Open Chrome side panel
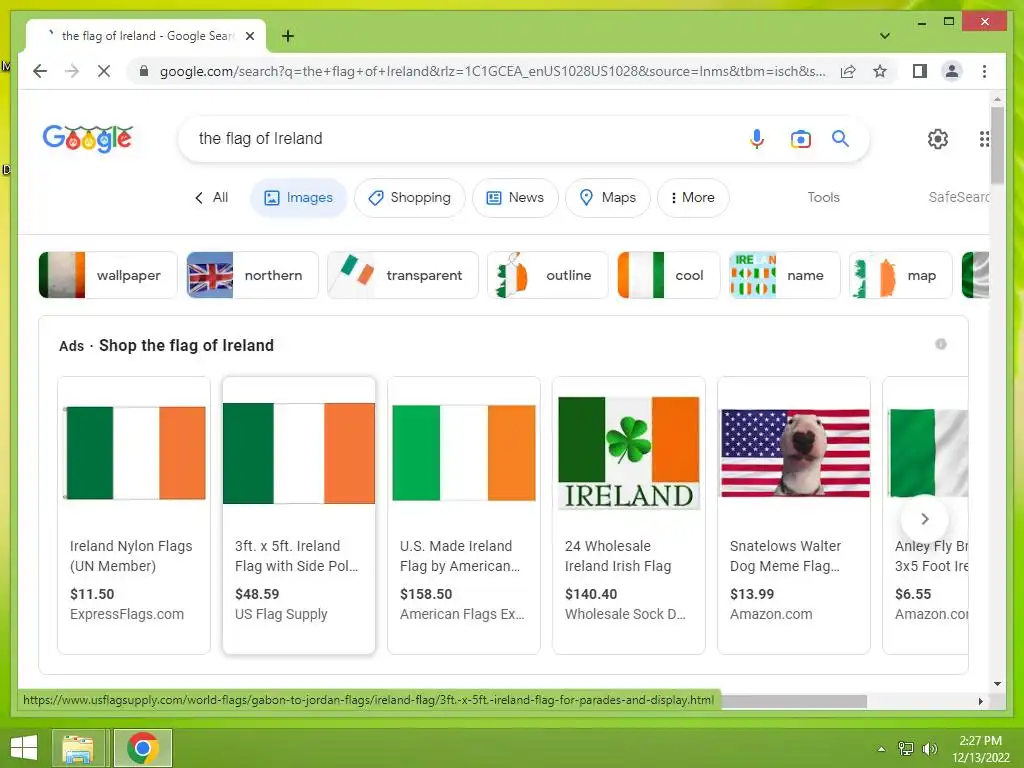1024x768 pixels. point(920,71)
